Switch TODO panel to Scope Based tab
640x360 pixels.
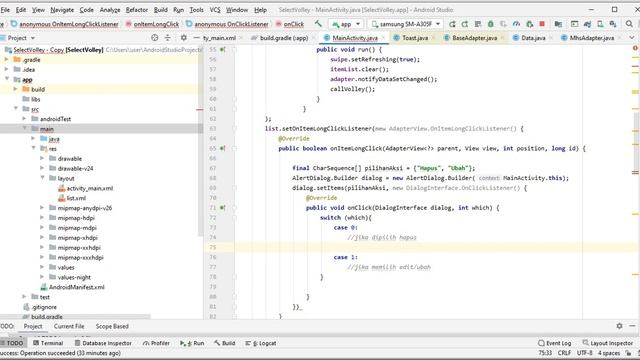tap(112, 327)
